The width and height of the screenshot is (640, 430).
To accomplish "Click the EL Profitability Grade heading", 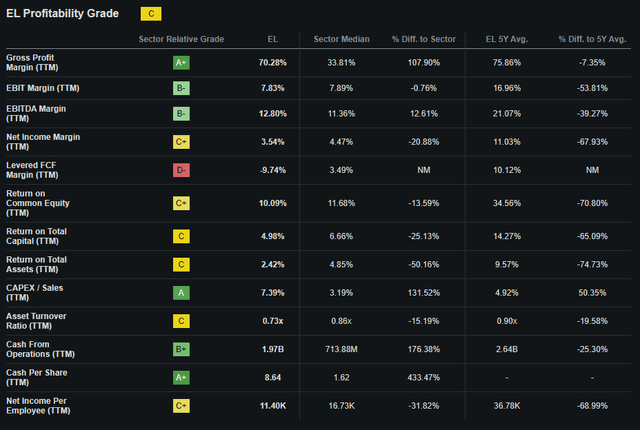I will point(62,13).
